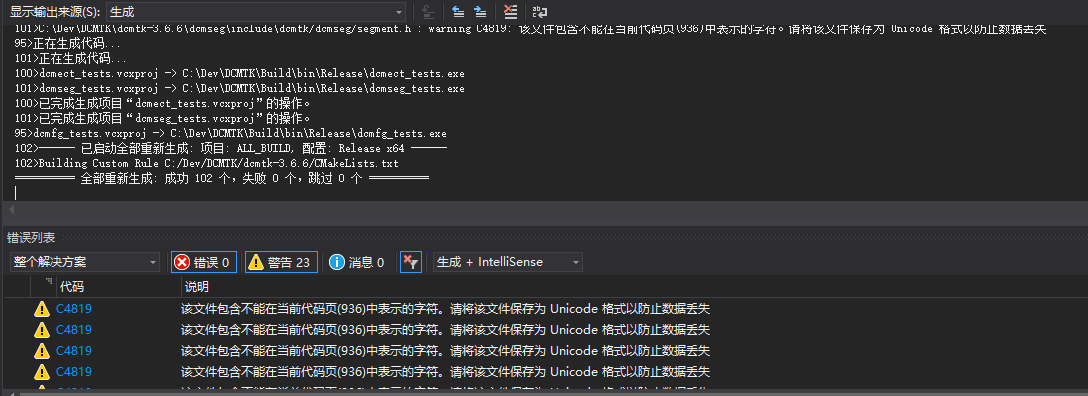Select the 全部重新生成 成功 102 个 summary line
The height and width of the screenshot is (396, 1088).
[x=222, y=178]
